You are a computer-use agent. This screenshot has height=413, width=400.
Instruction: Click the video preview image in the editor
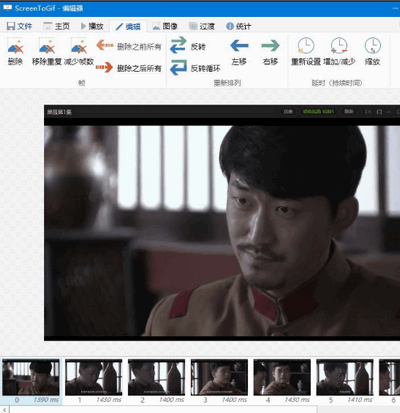pyautogui.click(x=222, y=223)
